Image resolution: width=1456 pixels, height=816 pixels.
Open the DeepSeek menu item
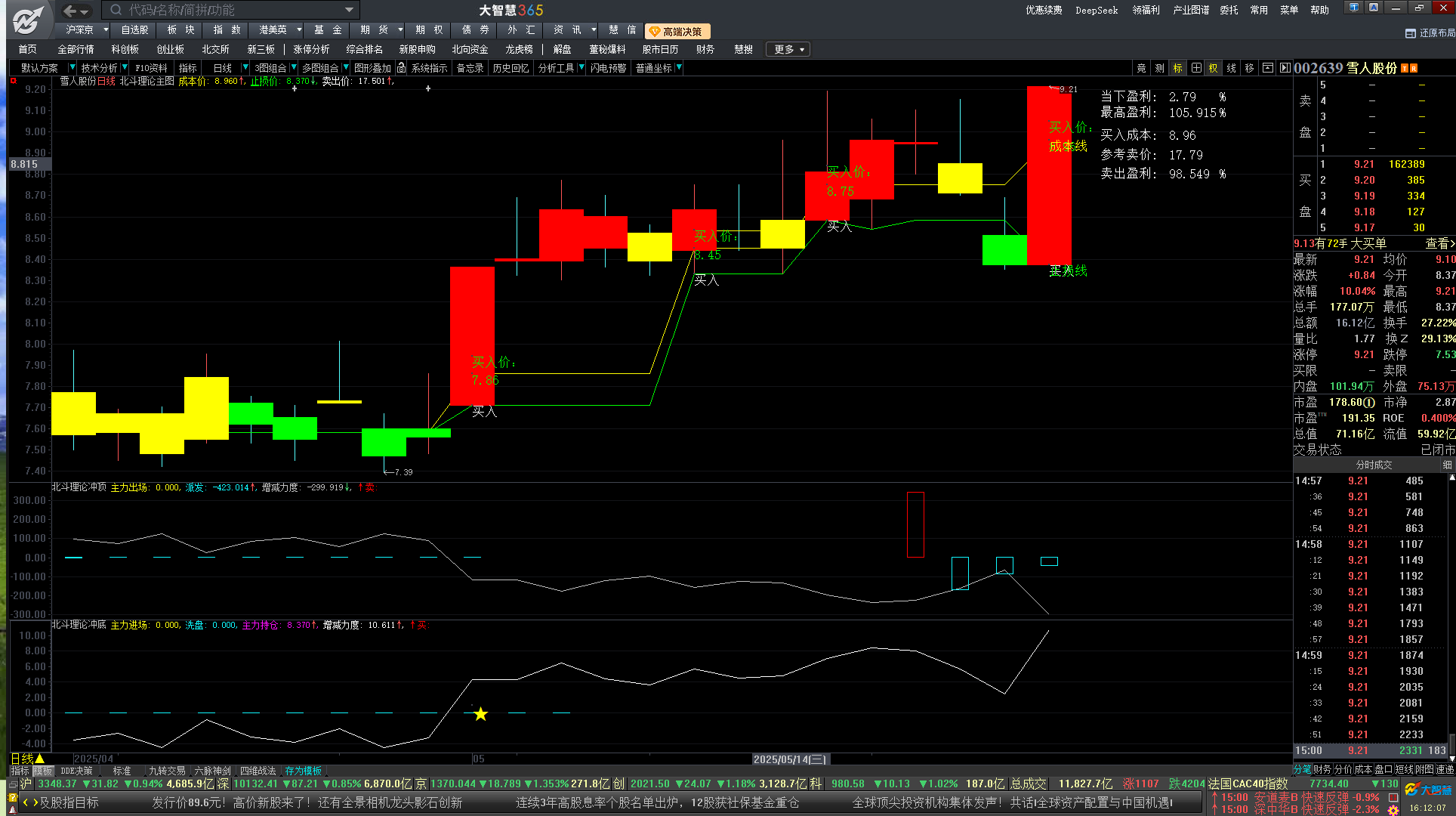[x=1097, y=11]
